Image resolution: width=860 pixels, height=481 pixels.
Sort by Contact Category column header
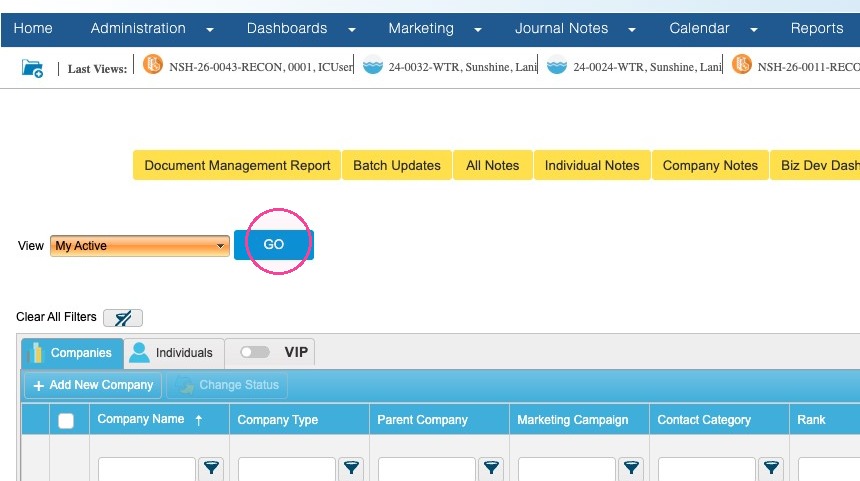pos(704,420)
